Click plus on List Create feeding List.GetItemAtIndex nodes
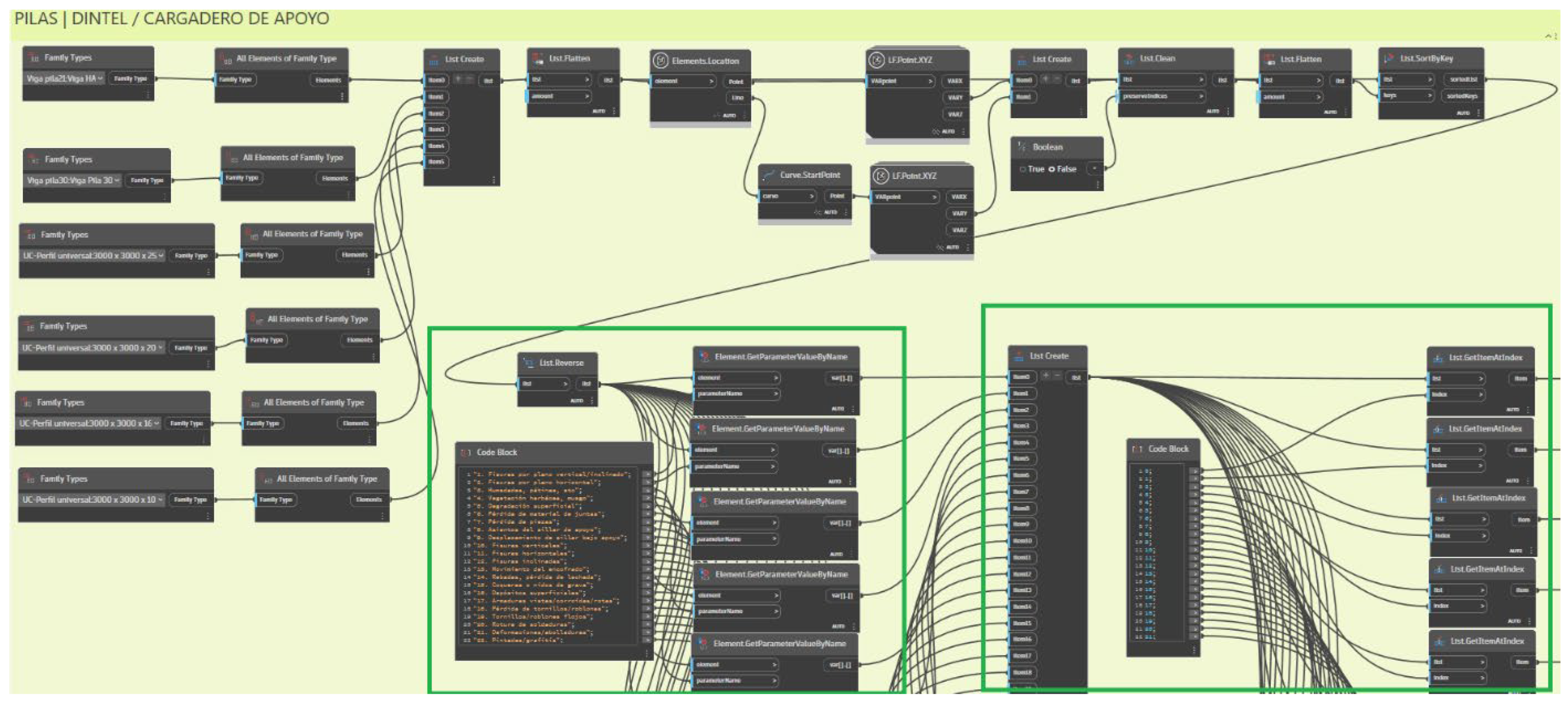The width and height of the screenshot is (1568, 704). [1045, 376]
